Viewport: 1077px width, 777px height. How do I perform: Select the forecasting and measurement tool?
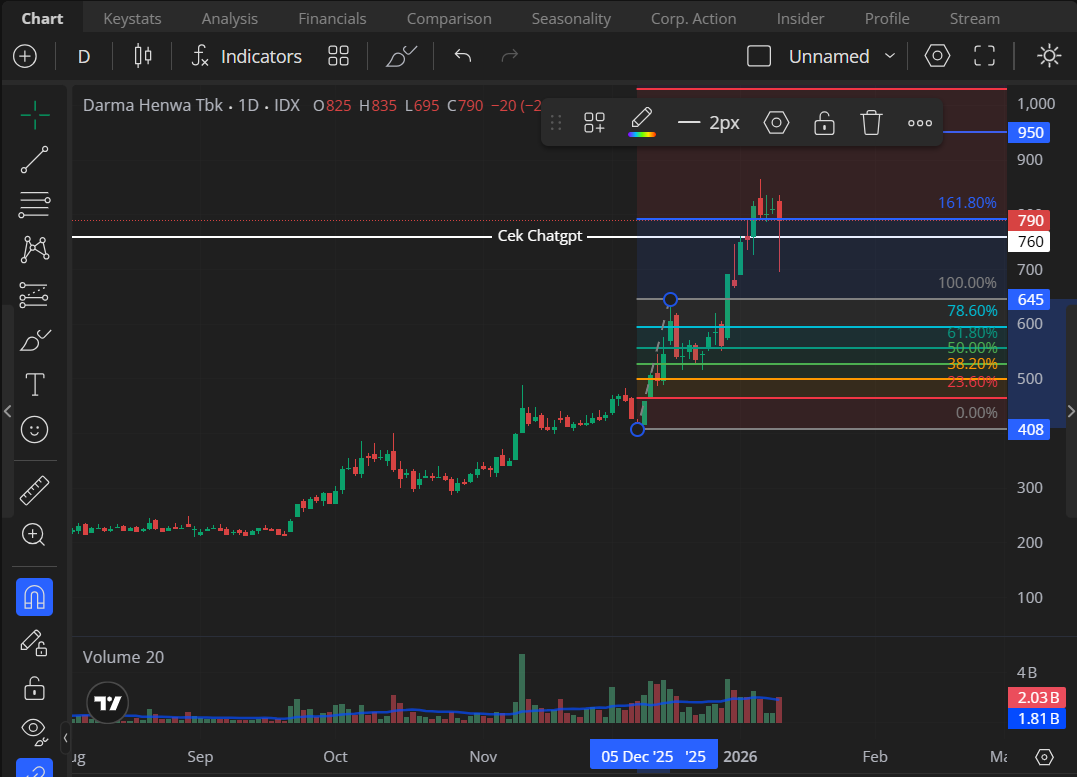34,295
